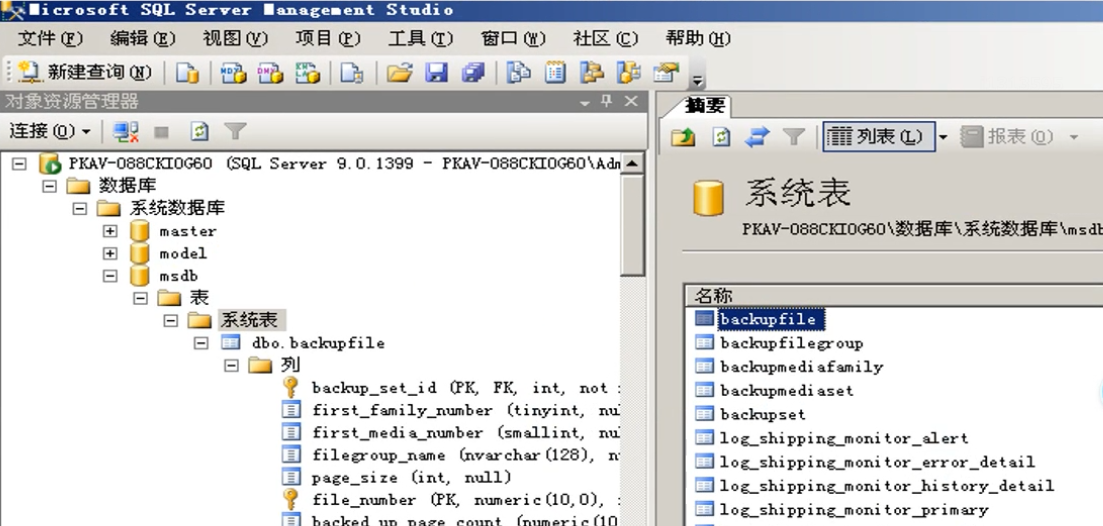Click the Filter funnel icon in Object Explorer

pos(235,132)
